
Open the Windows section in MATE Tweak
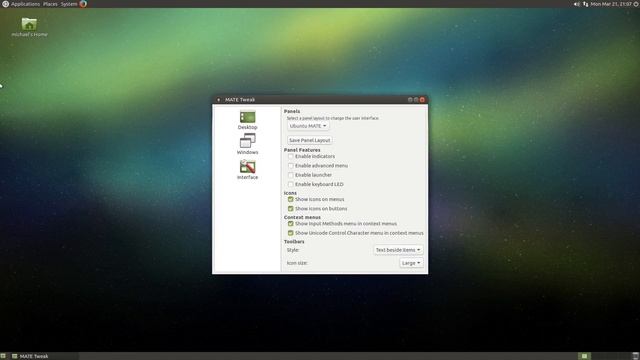click(x=247, y=144)
